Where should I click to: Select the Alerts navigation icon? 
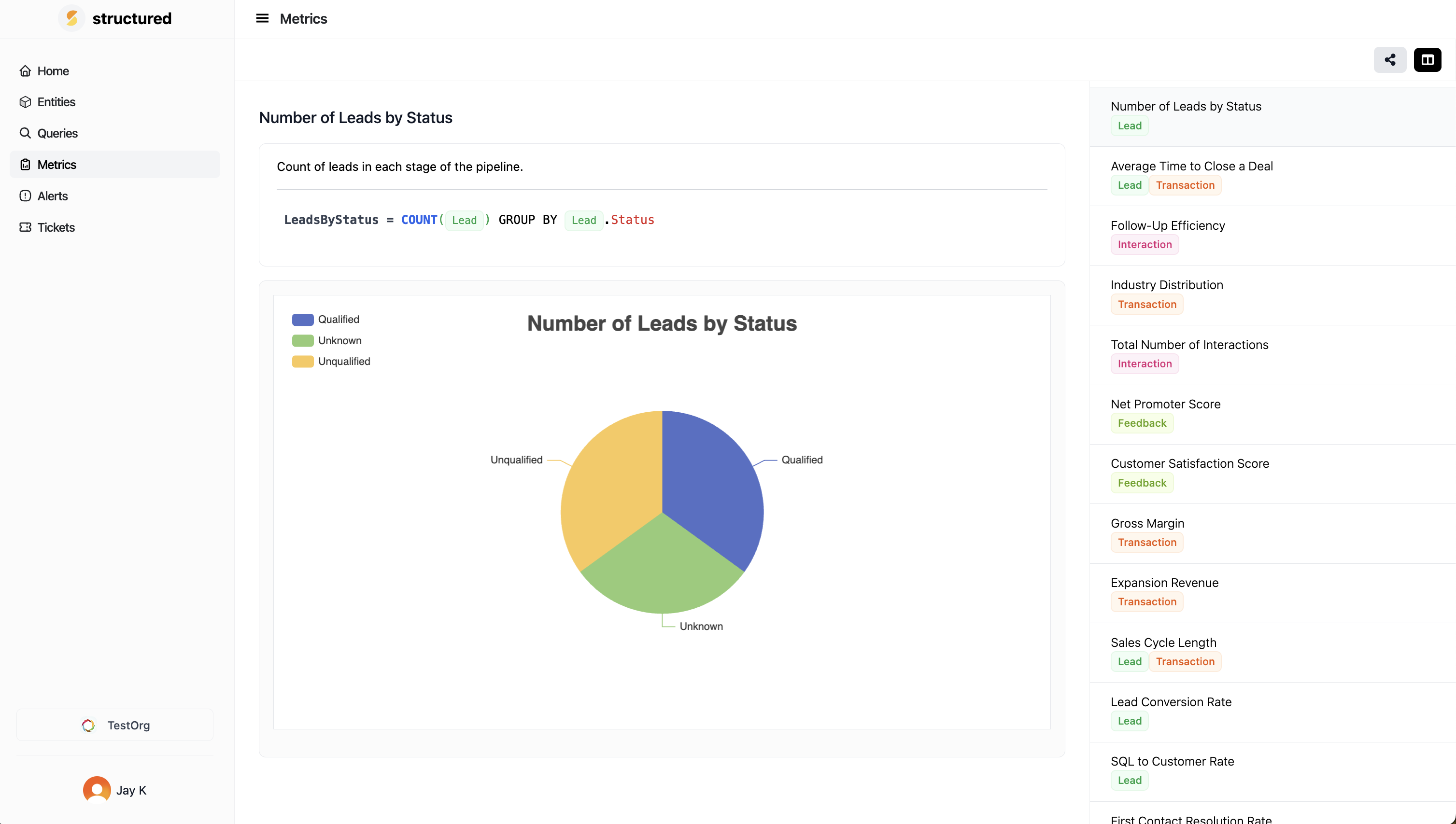pos(24,195)
